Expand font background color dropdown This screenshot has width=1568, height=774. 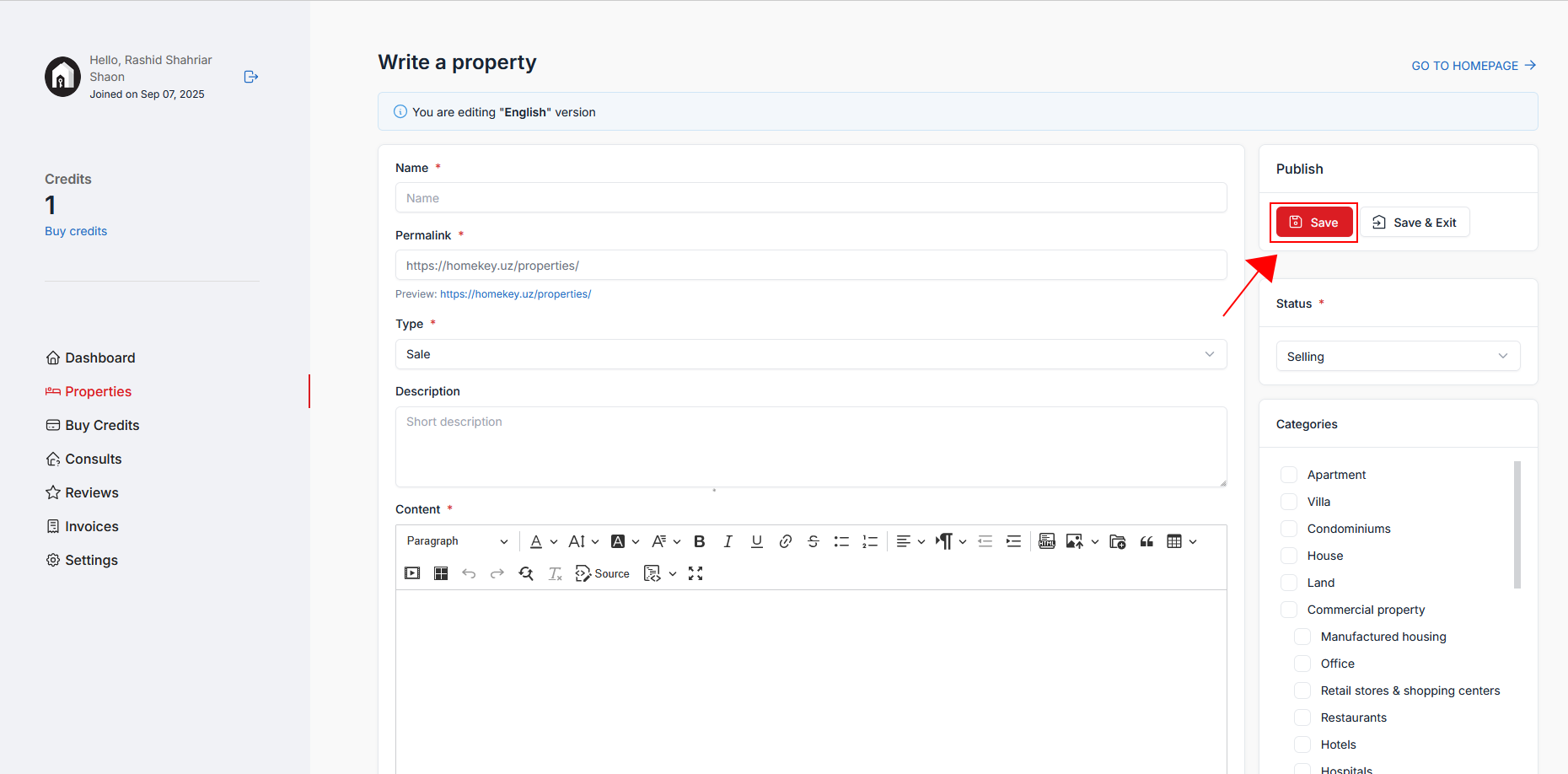coord(636,541)
